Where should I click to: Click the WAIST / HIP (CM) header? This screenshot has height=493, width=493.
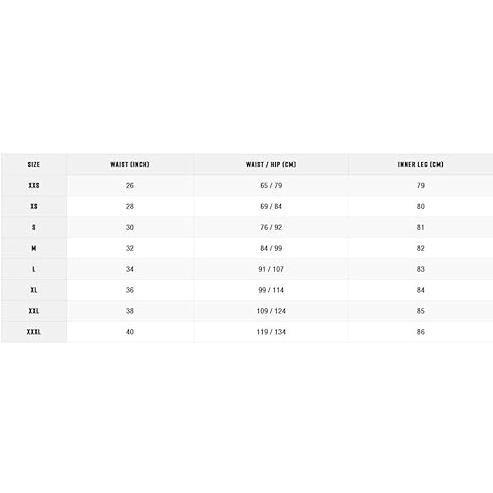point(271,164)
